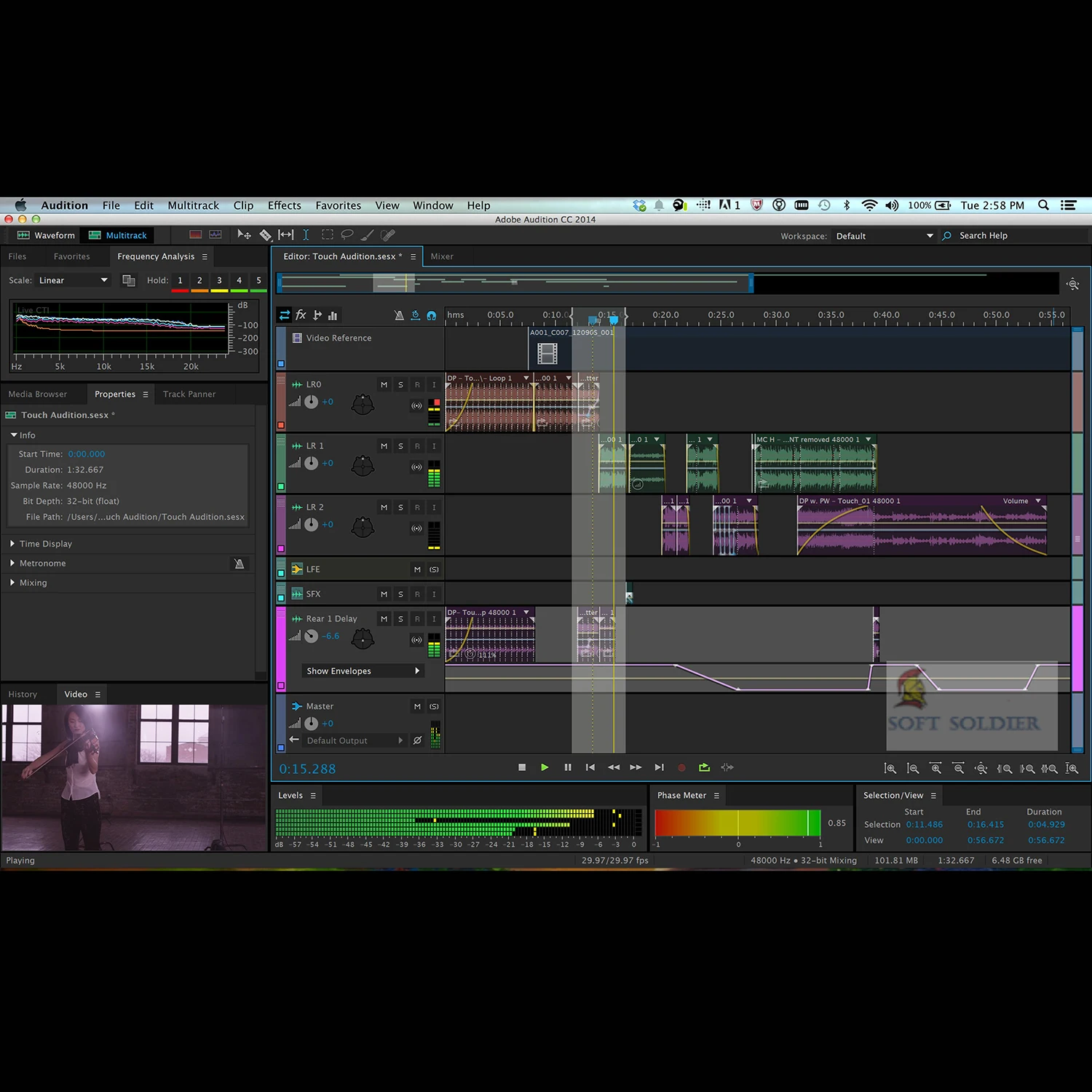The image size is (1092, 1092).
Task: Toggle Skip Selection button
Action: point(727,767)
